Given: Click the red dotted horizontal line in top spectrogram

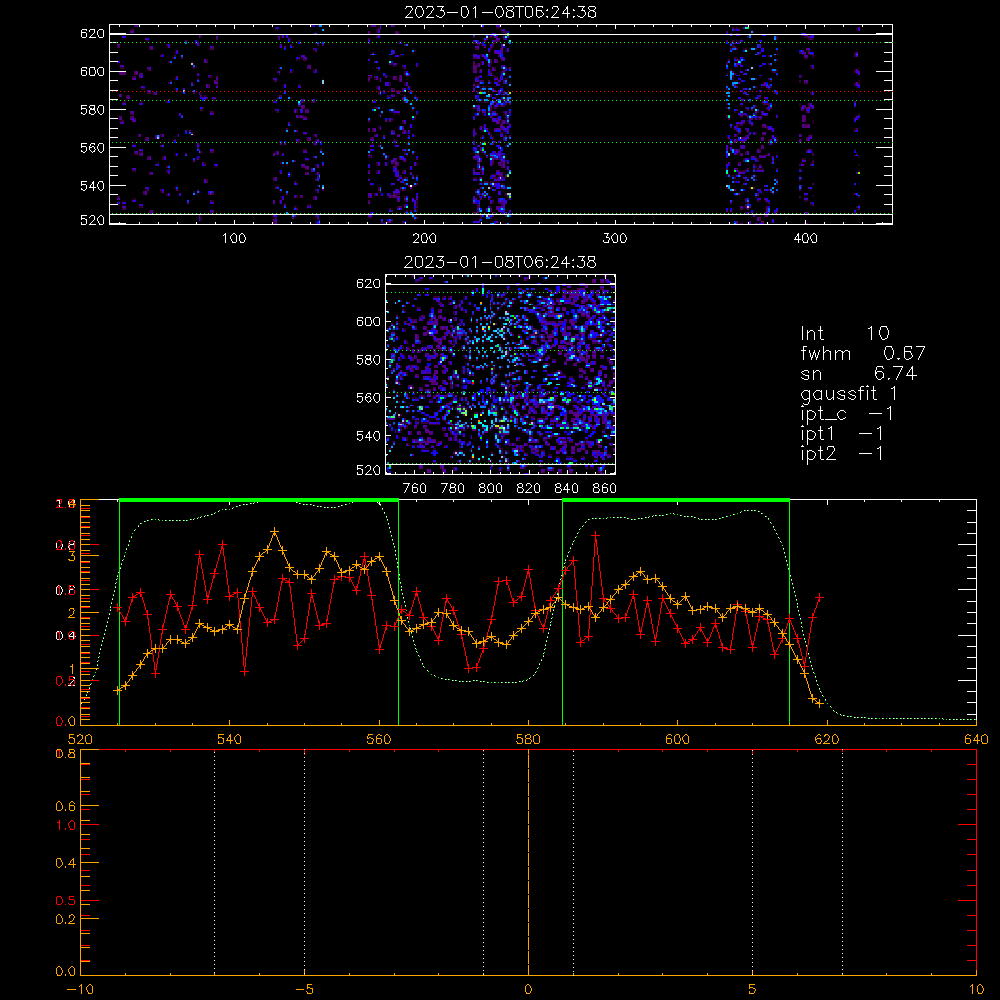Looking at the screenshot, I should [501, 92].
